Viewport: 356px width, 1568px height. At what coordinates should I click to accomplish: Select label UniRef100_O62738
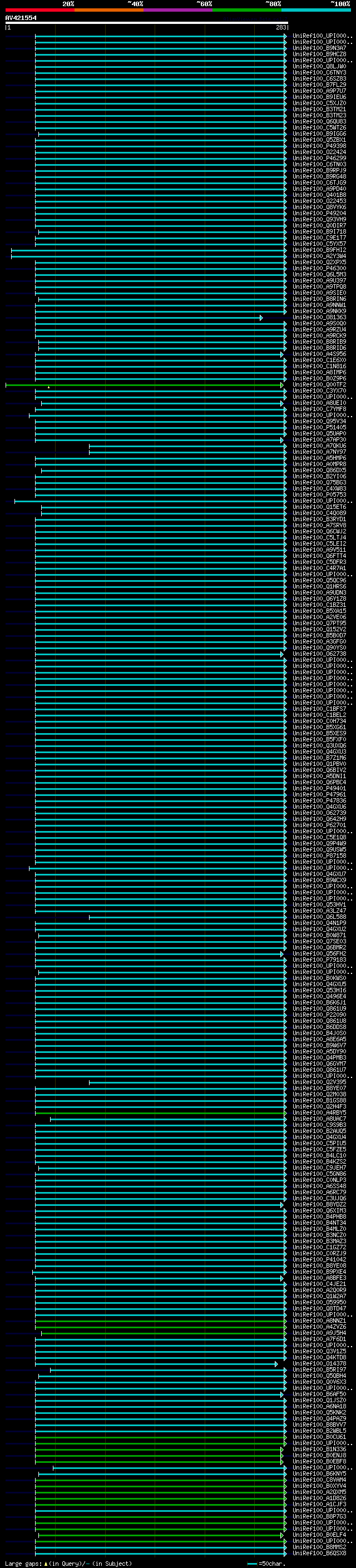(x=319, y=654)
